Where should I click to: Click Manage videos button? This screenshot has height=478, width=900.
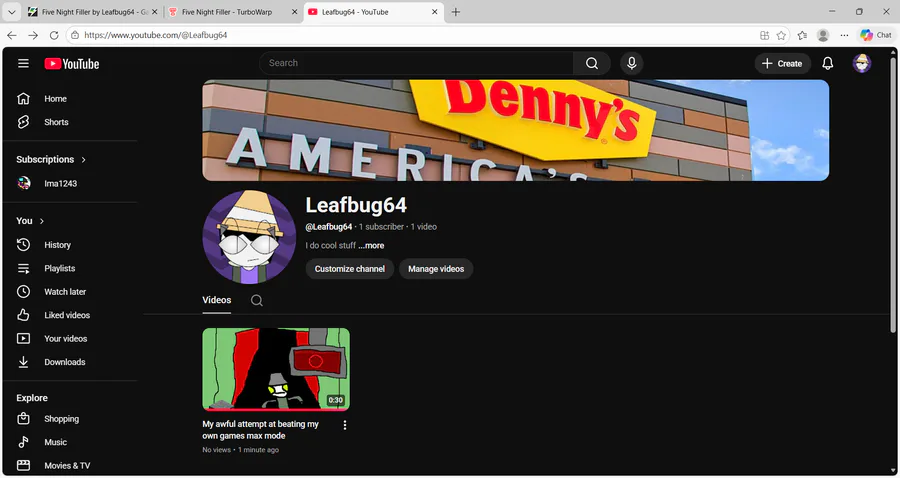[x=436, y=269]
